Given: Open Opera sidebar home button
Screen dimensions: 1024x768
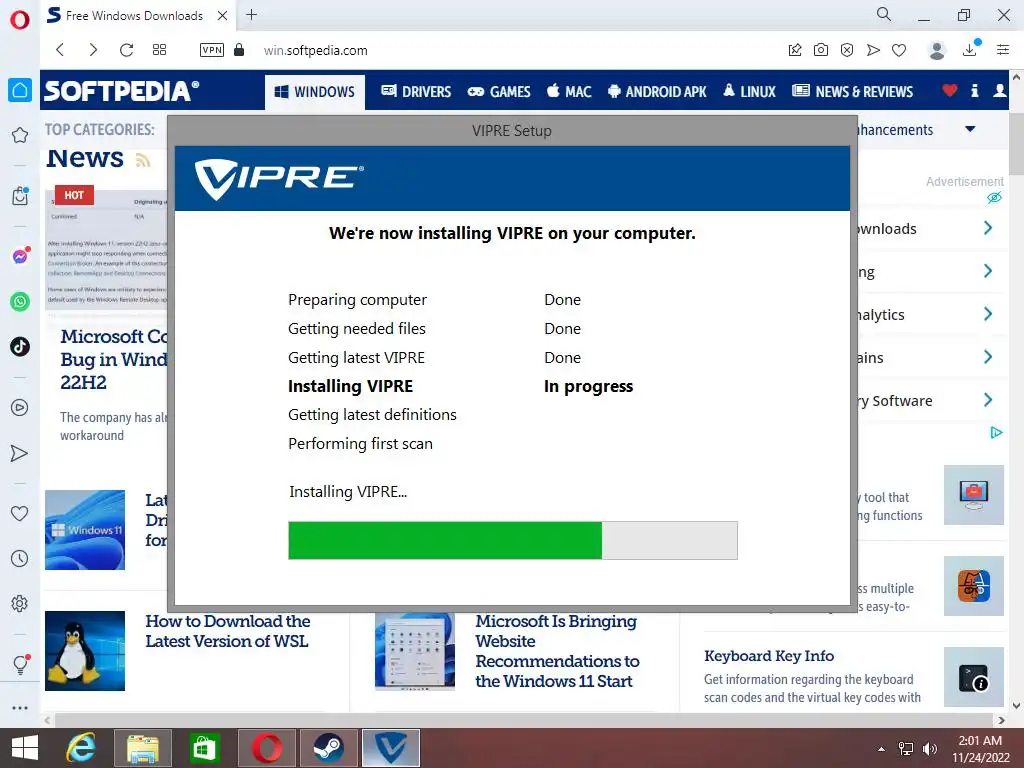Looking at the screenshot, I should pyautogui.click(x=20, y=90).
